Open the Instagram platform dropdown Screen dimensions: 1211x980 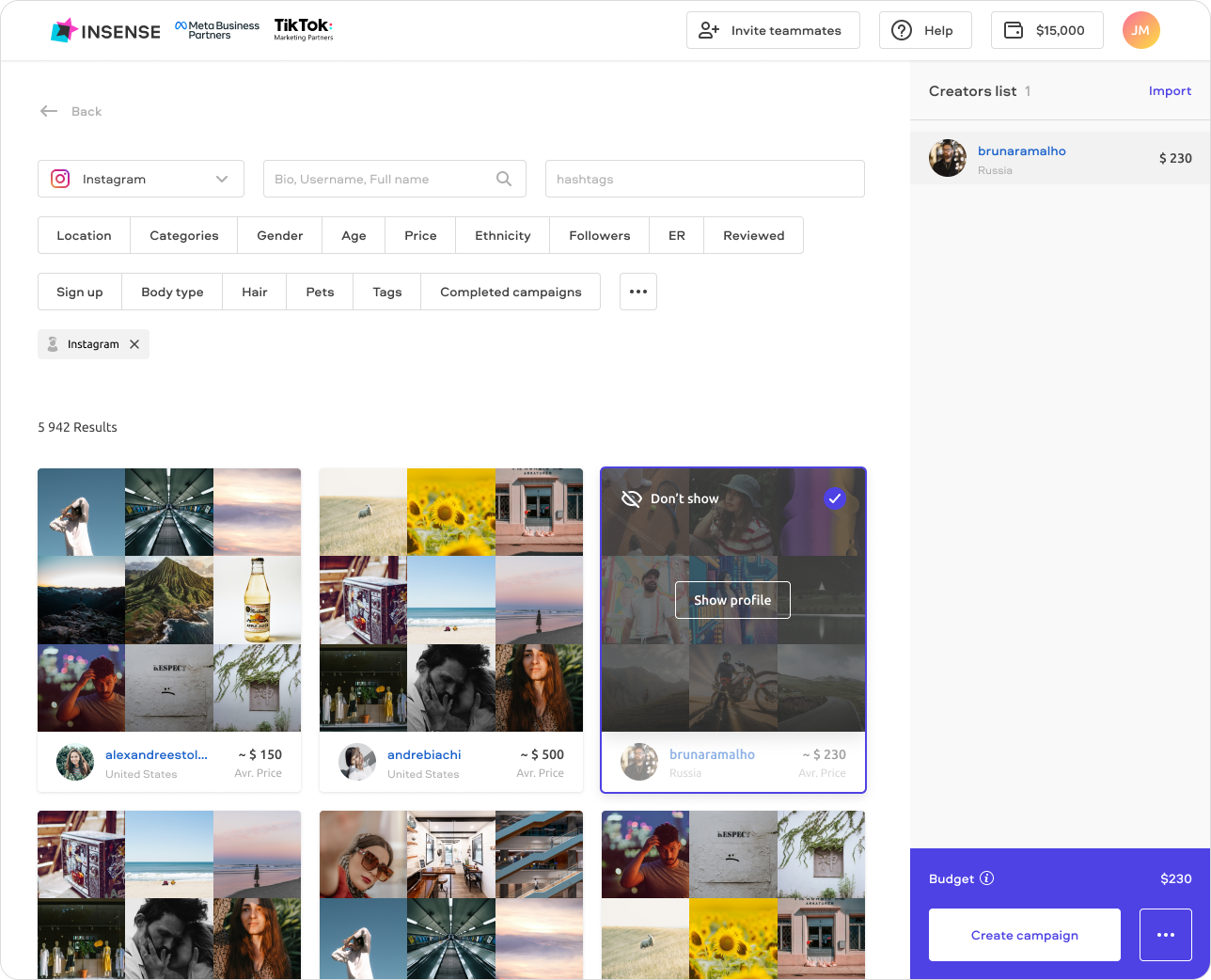point(141,179)
